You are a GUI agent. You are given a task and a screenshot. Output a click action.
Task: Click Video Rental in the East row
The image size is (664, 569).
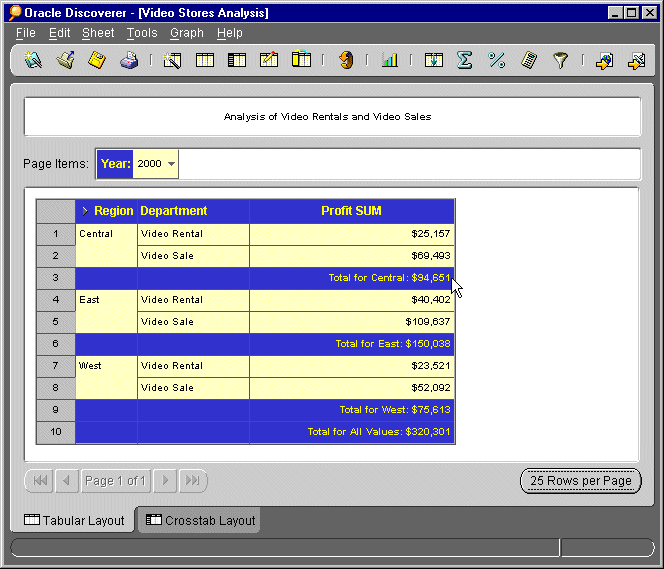tap(193, 300)
